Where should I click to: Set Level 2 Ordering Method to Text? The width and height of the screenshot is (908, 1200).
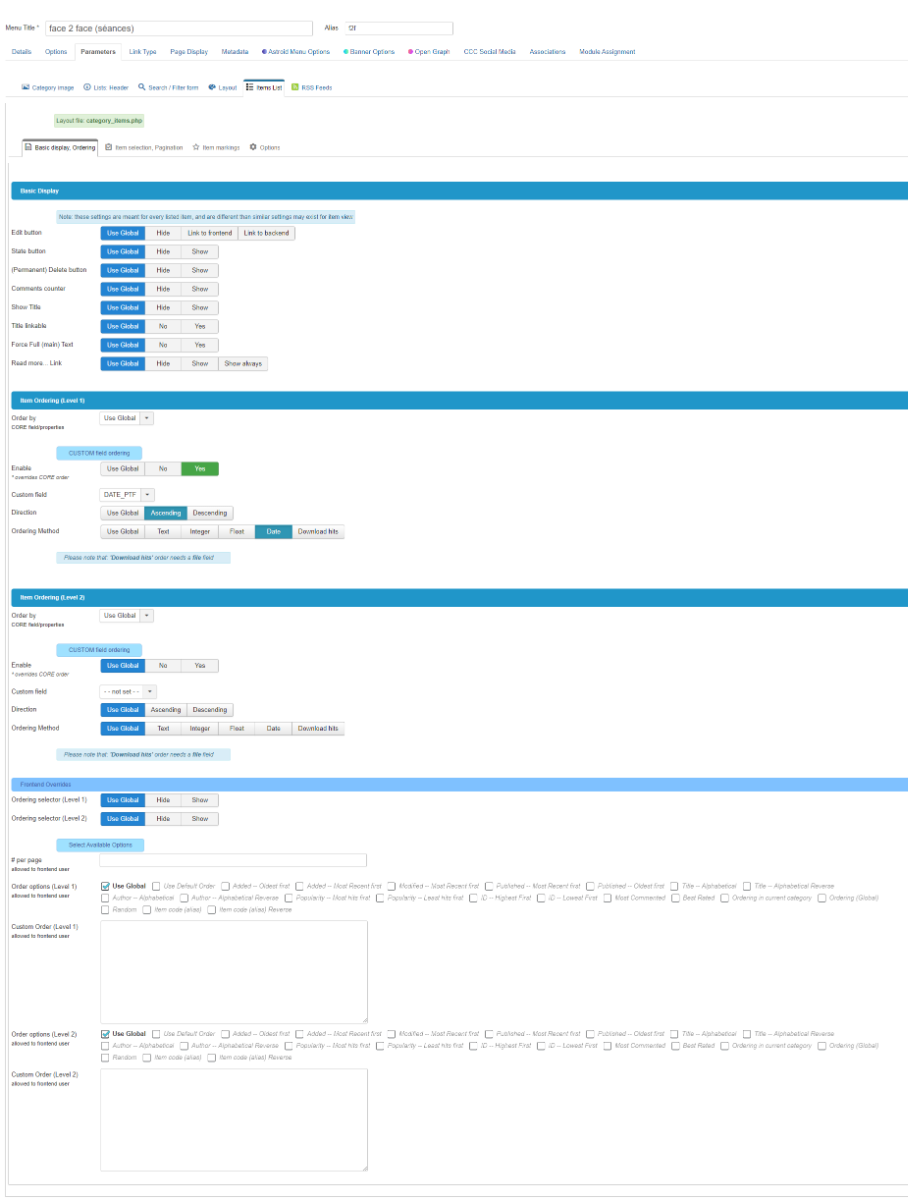click(163, 729)
